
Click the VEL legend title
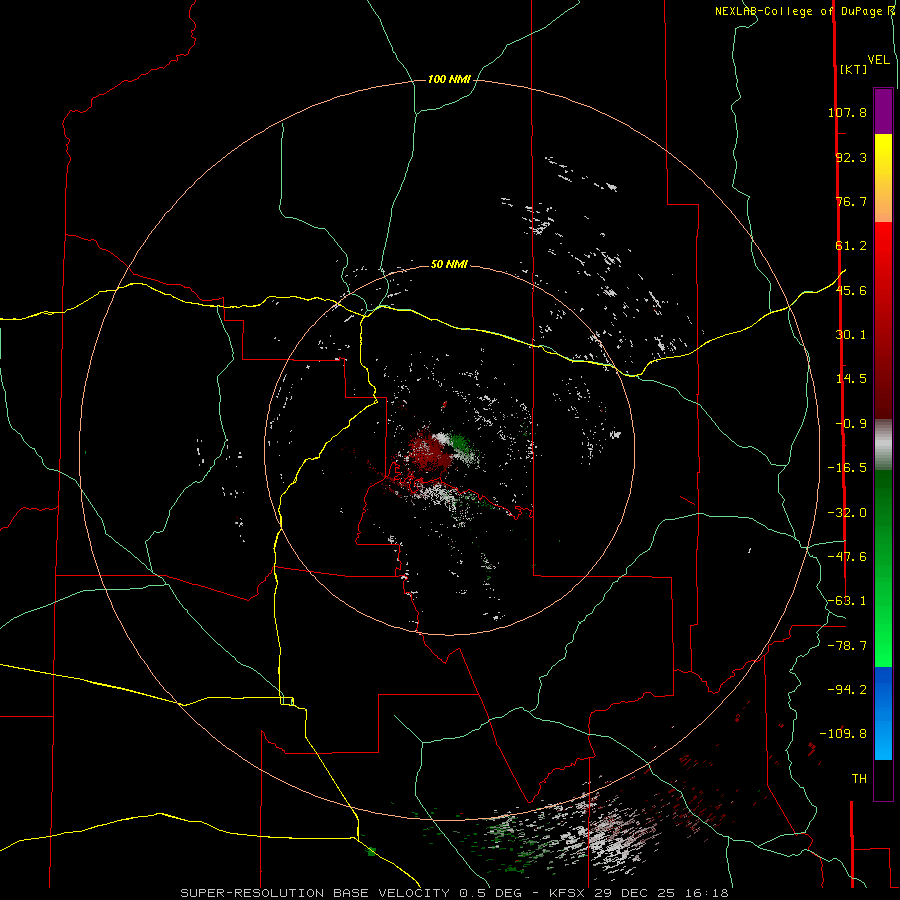[879, 60]
